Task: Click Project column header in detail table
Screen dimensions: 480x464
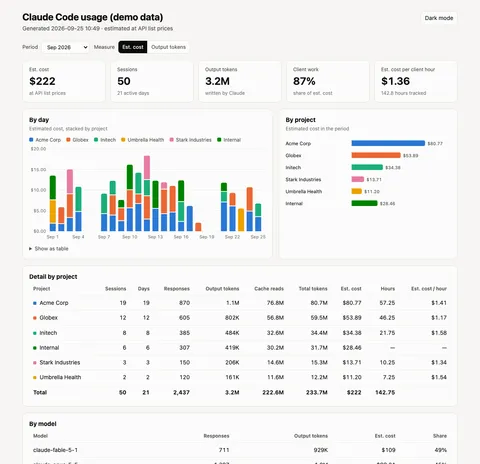Action: [x=41, y=289]
